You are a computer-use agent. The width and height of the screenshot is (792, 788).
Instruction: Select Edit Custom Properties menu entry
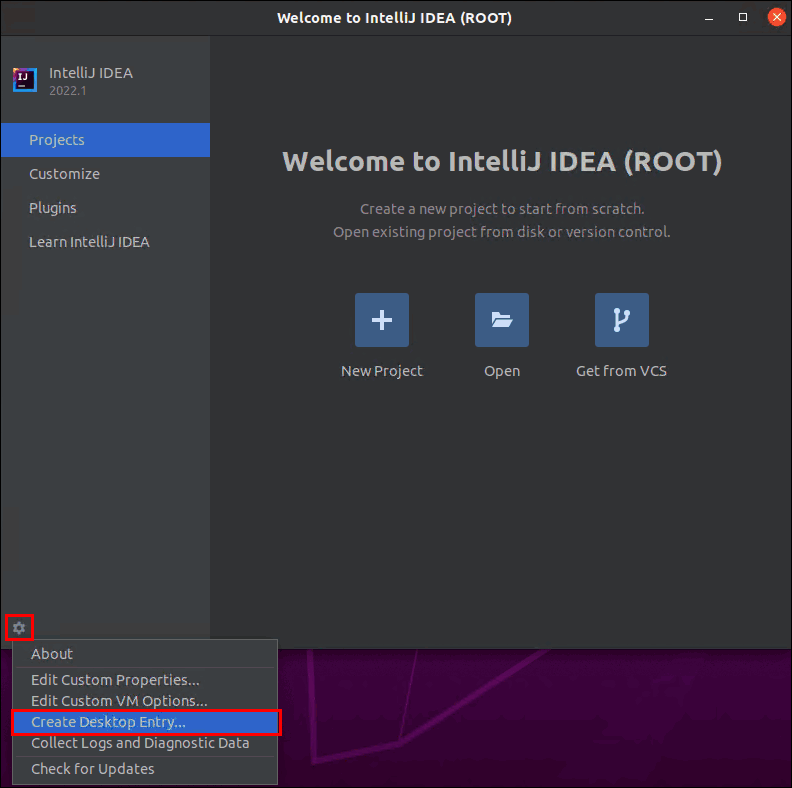(x=145, y=680)
